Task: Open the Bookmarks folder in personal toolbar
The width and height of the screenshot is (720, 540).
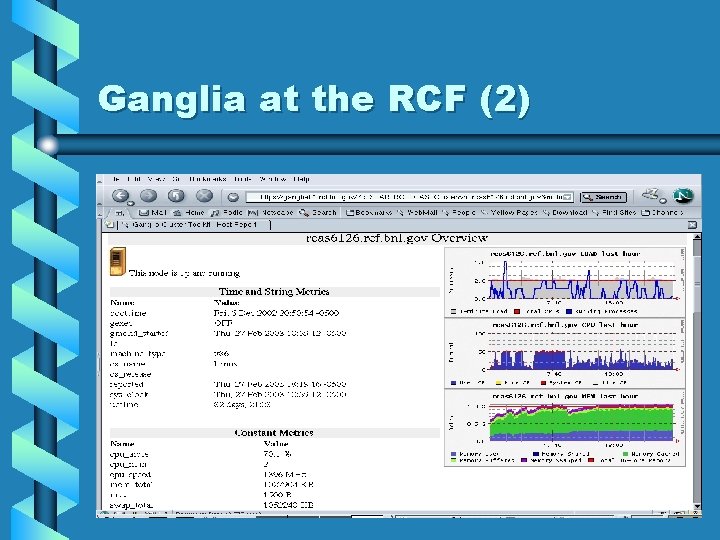Action: pos(369,213)
